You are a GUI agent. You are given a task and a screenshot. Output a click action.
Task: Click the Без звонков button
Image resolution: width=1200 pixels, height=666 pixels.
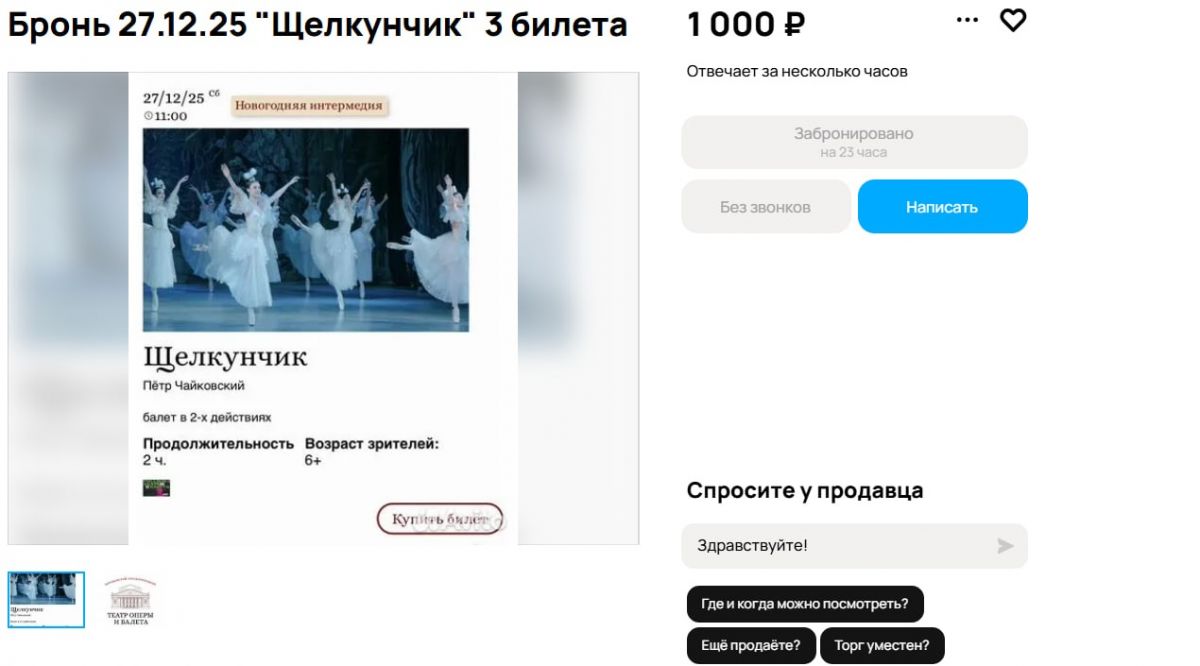(766, 207)
